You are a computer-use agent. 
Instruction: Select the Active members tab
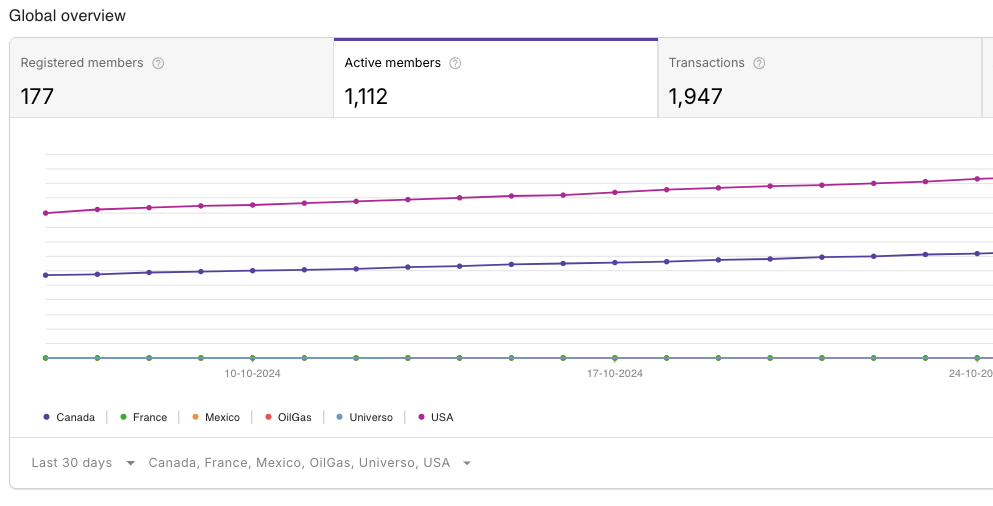click(495, 79)
